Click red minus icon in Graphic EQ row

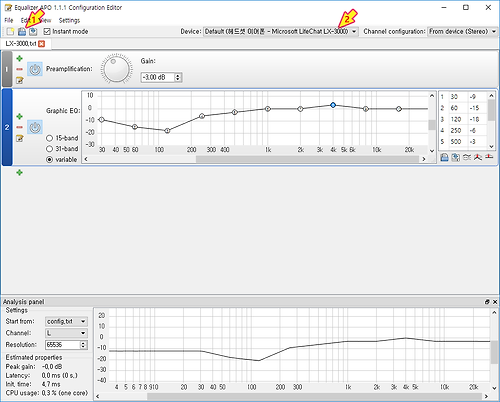(x=20, y=127)
